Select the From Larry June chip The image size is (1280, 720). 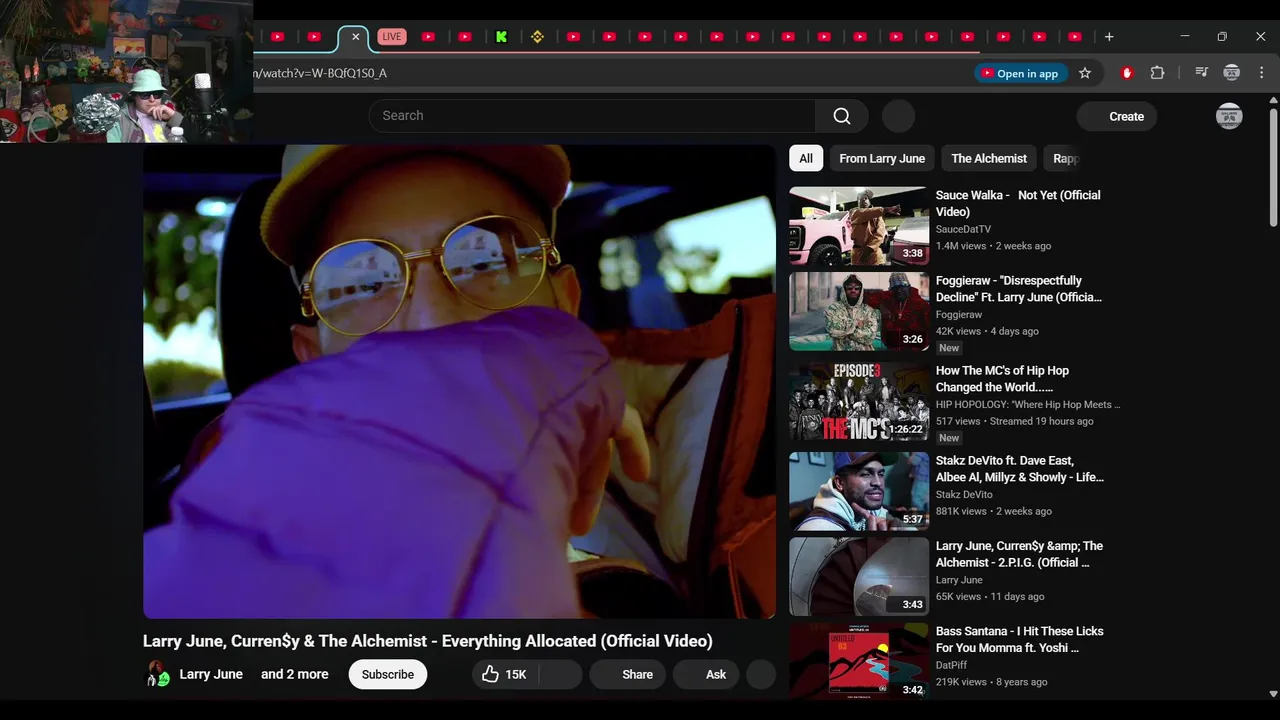(x=882, y=158)
